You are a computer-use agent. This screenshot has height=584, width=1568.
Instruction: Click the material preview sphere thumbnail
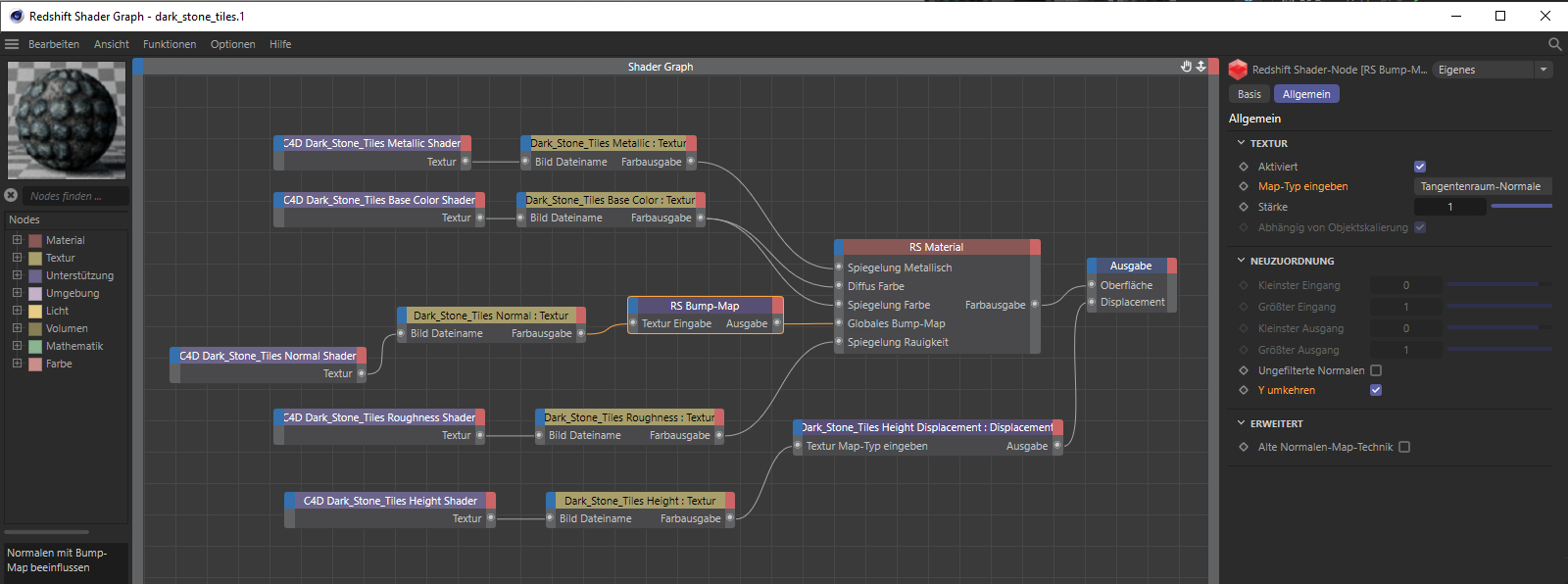pyautogui.click(x=67, y=121)
